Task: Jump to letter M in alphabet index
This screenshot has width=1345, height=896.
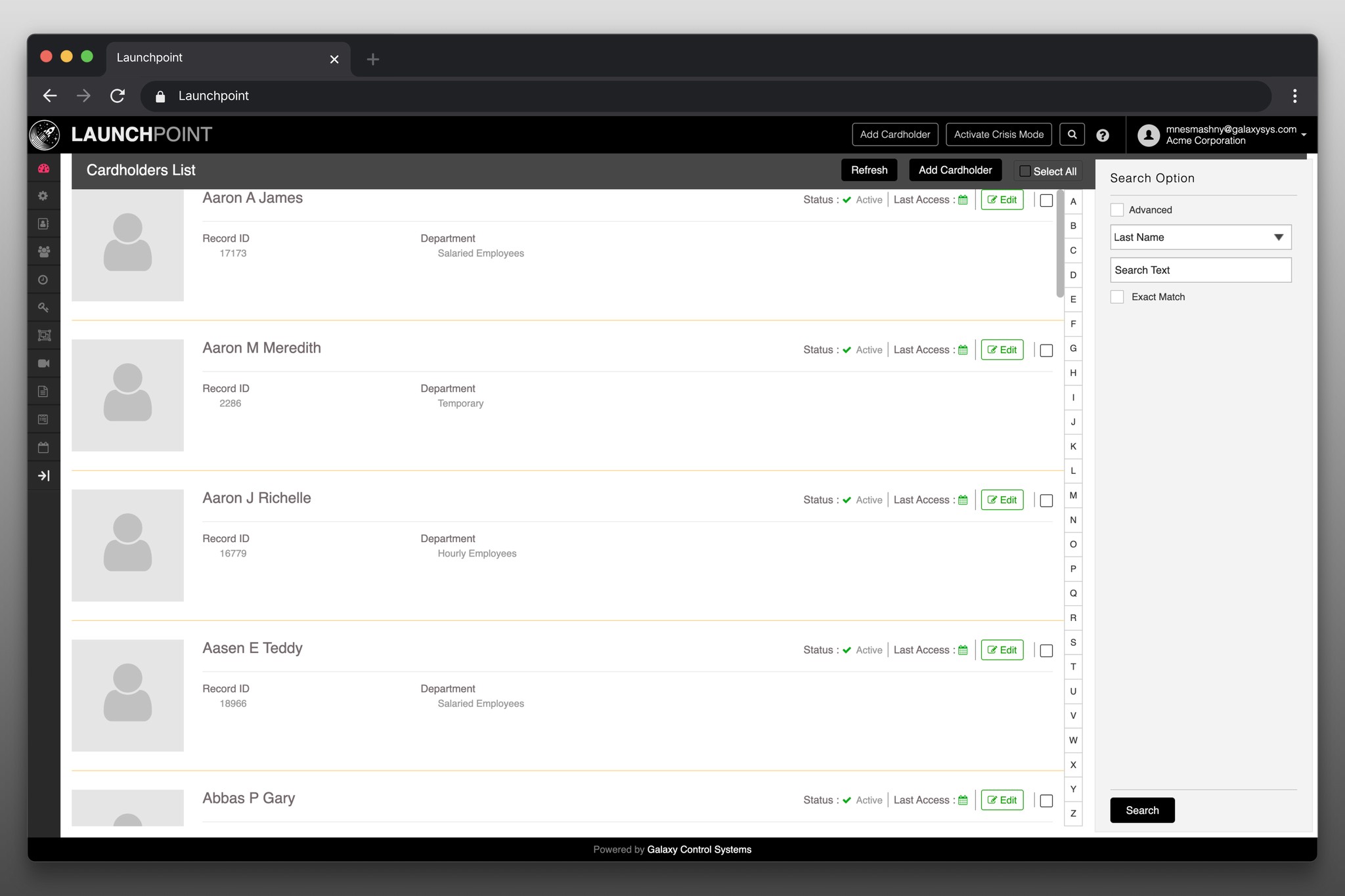Action: coord(1073,496)
